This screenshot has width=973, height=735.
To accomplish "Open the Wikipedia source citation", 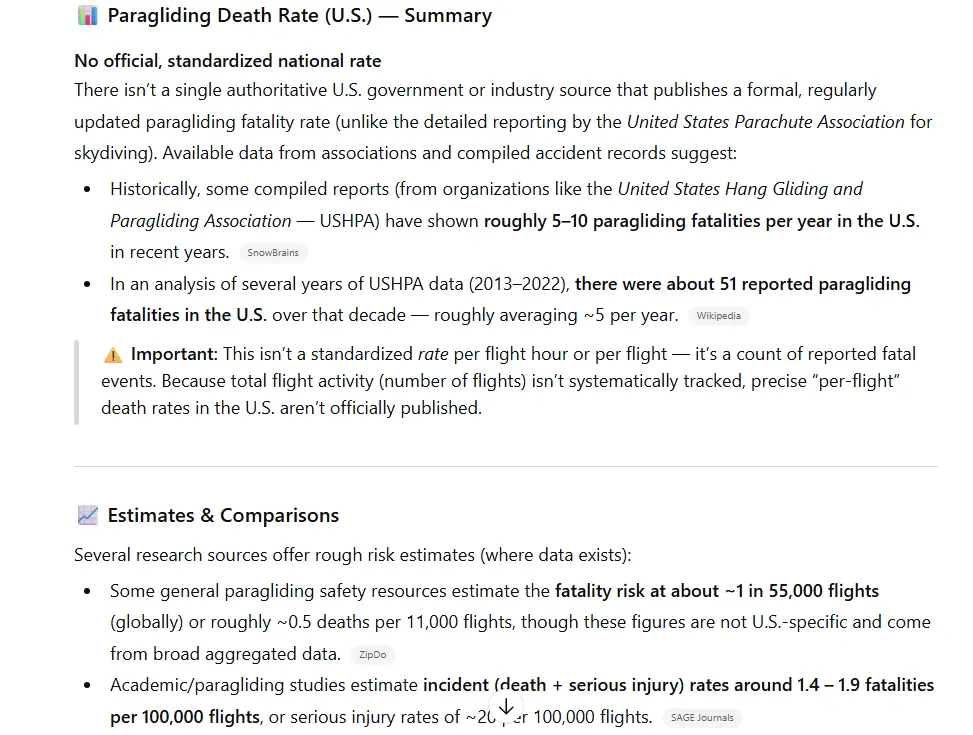I will (718, 316).
